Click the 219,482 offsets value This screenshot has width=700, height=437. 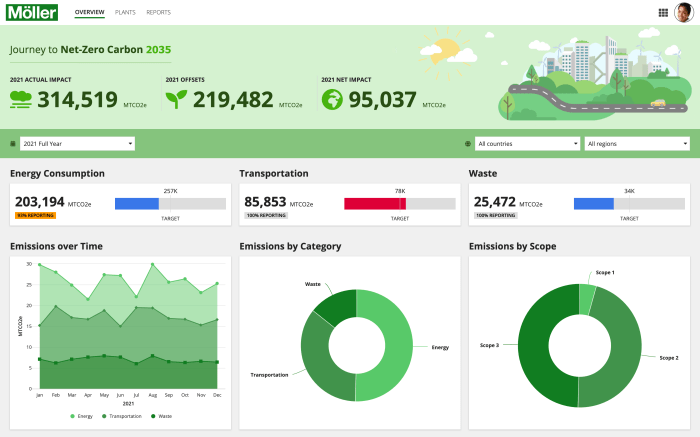tap(233, 100)
